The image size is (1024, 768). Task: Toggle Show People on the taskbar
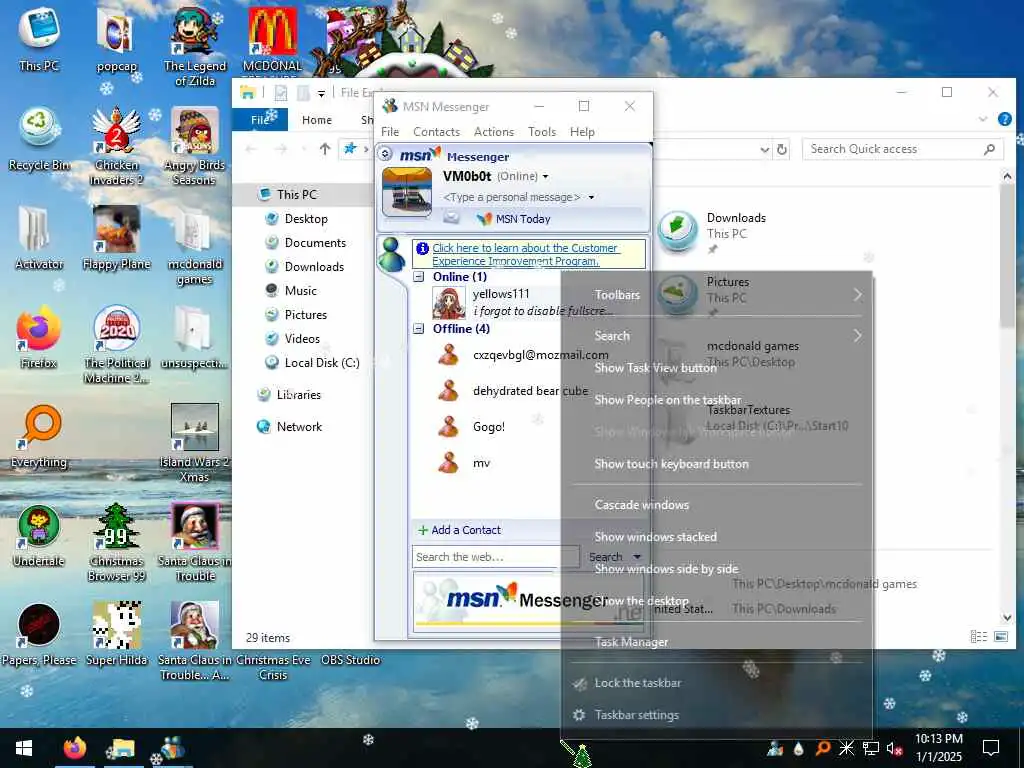(716, 400)
